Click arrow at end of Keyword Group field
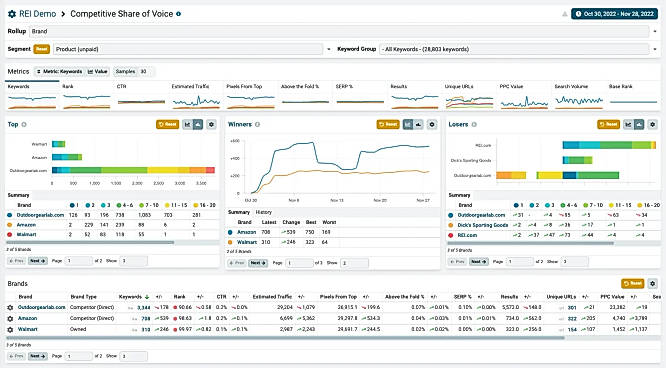This screenshot has height=368, width=666. click(x=655, y=49)
